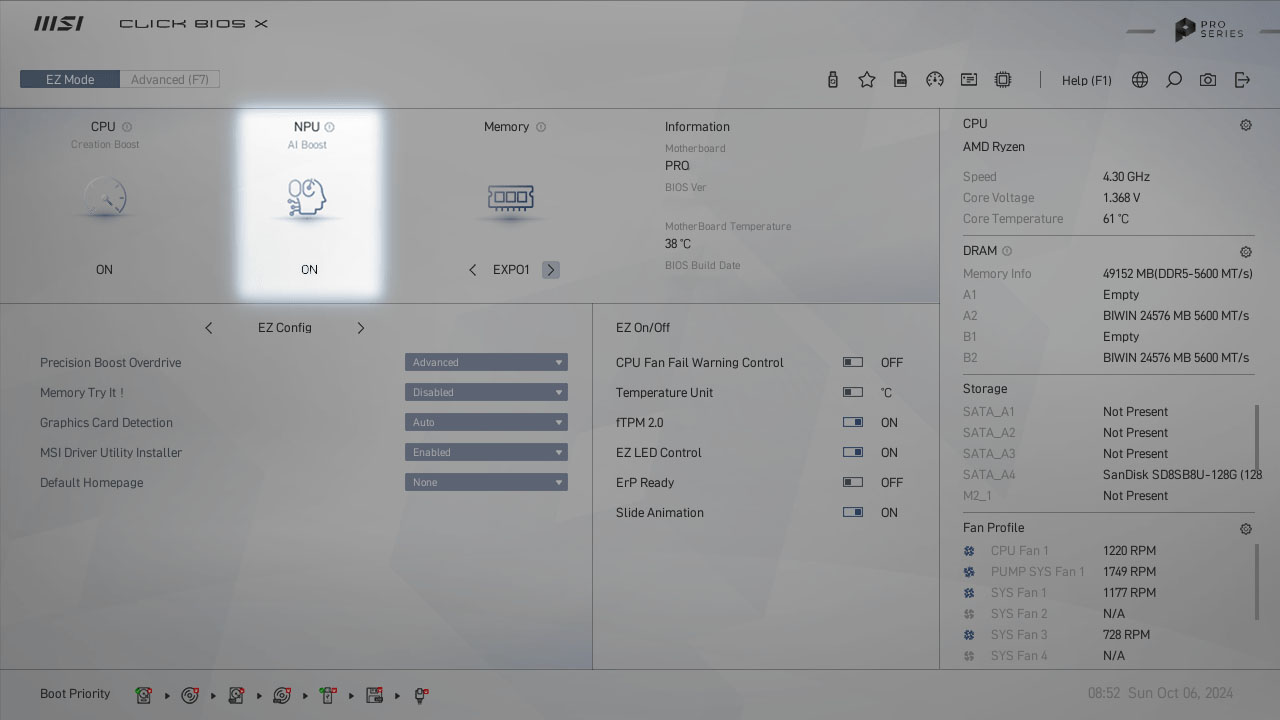Toggle the ErP Ready switch
The image size is (1280, 720).
pyautogui.click(x=853, y=483)
